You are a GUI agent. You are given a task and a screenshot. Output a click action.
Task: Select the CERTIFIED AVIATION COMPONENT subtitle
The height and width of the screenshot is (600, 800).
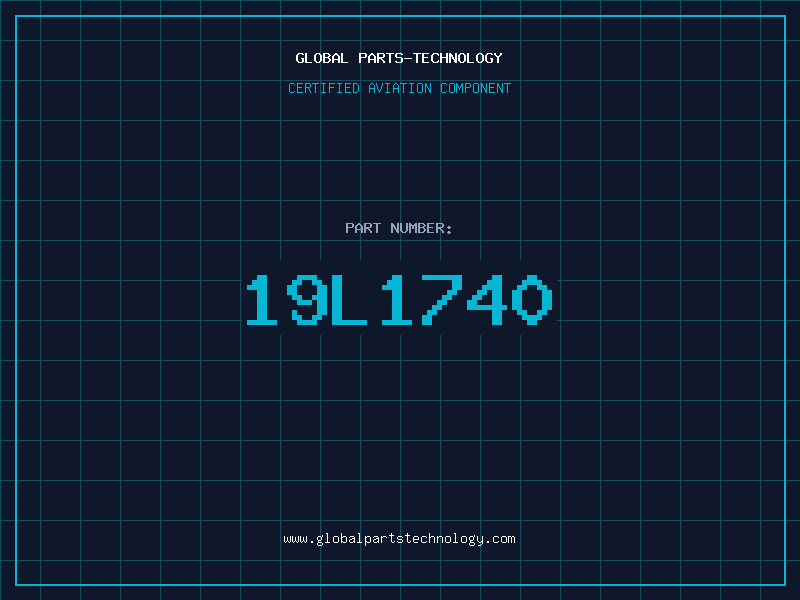[x=399, y=88]
